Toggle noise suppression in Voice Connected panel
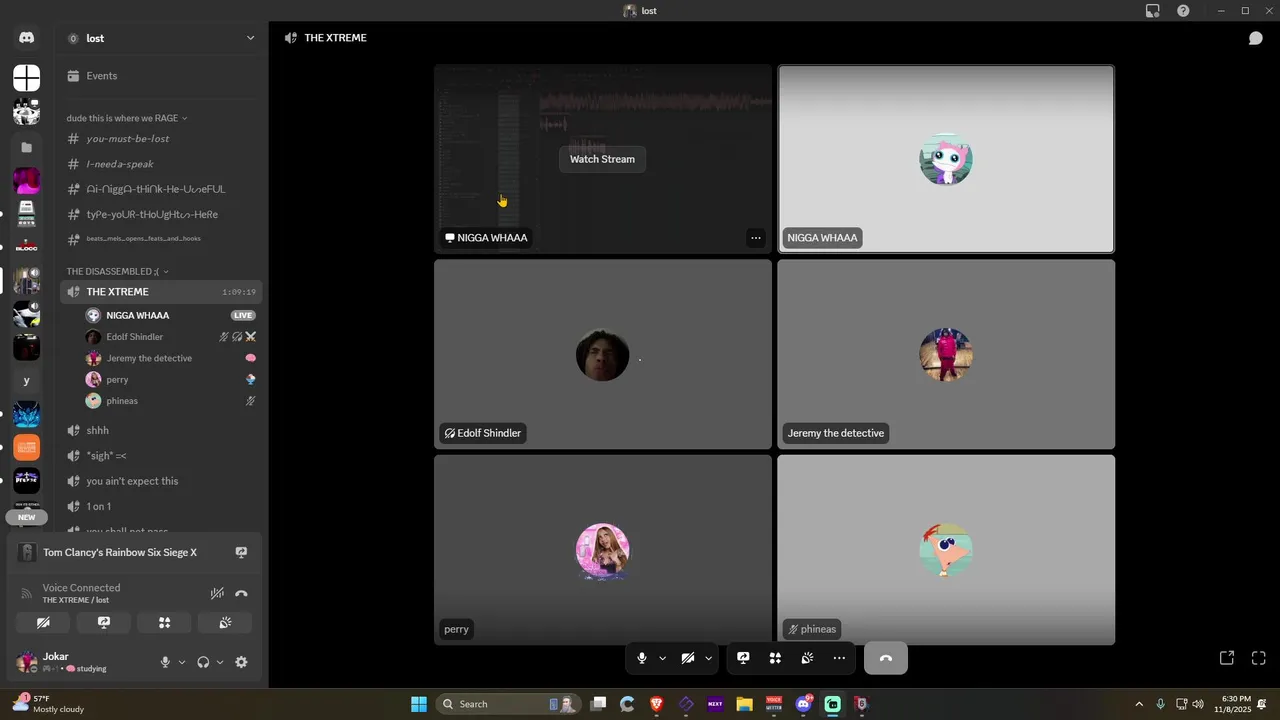 pos(217,593)
